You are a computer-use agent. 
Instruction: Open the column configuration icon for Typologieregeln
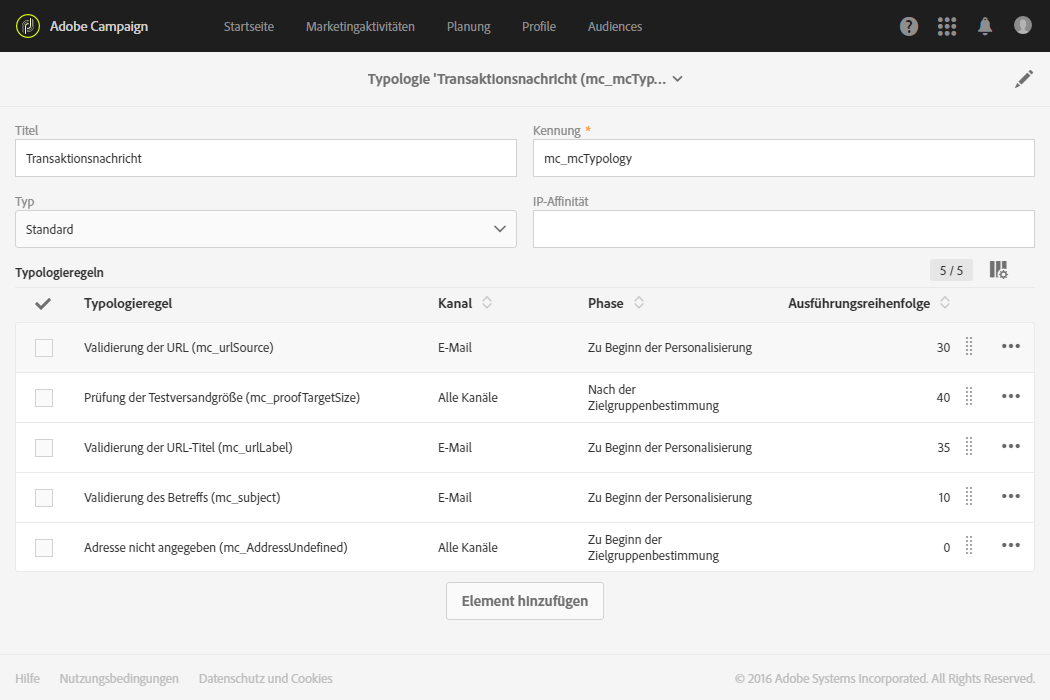coord(998,270)
